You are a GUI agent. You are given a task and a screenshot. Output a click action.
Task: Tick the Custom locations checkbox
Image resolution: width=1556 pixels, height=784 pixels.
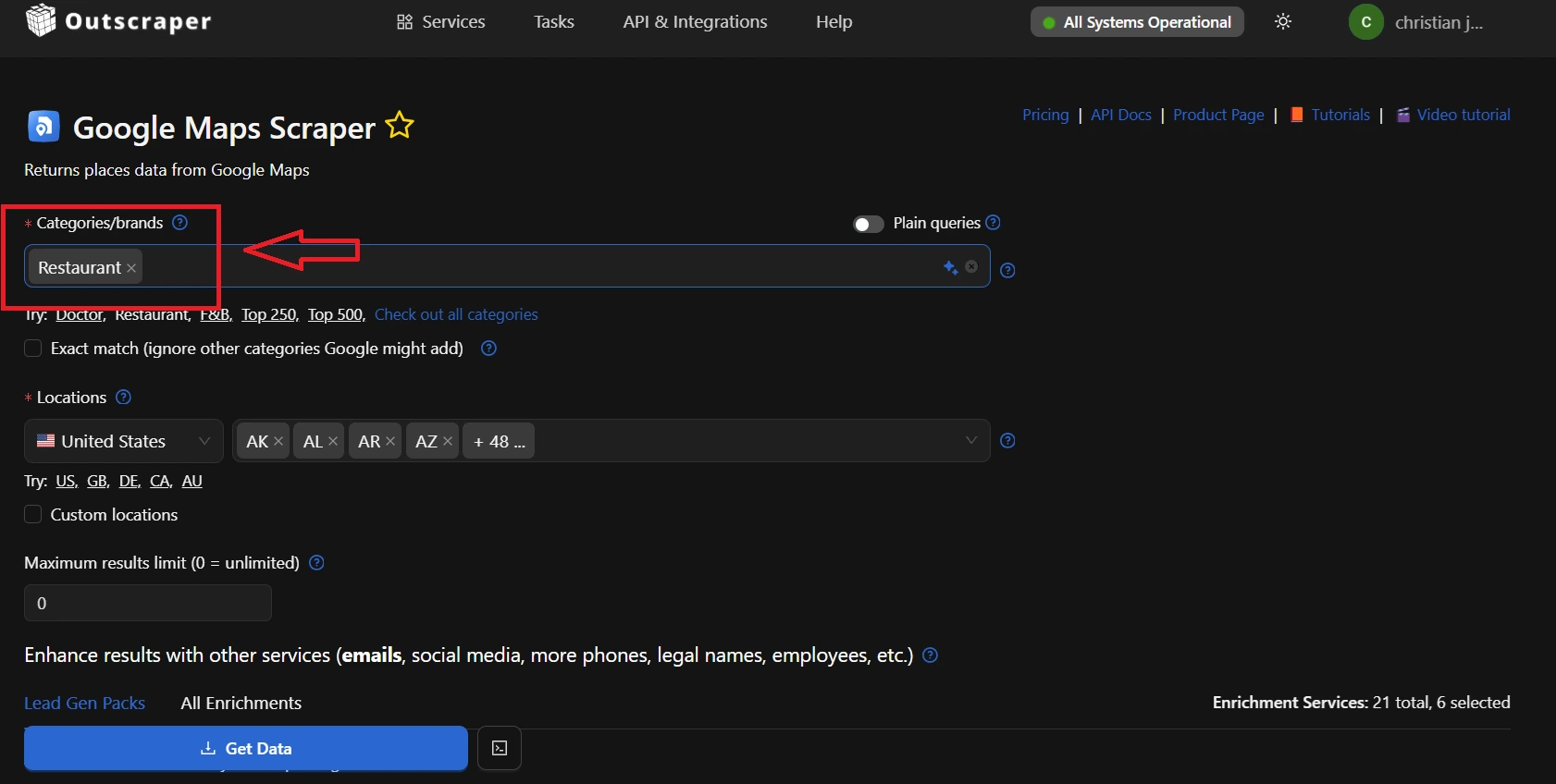[x=33, y=515]
